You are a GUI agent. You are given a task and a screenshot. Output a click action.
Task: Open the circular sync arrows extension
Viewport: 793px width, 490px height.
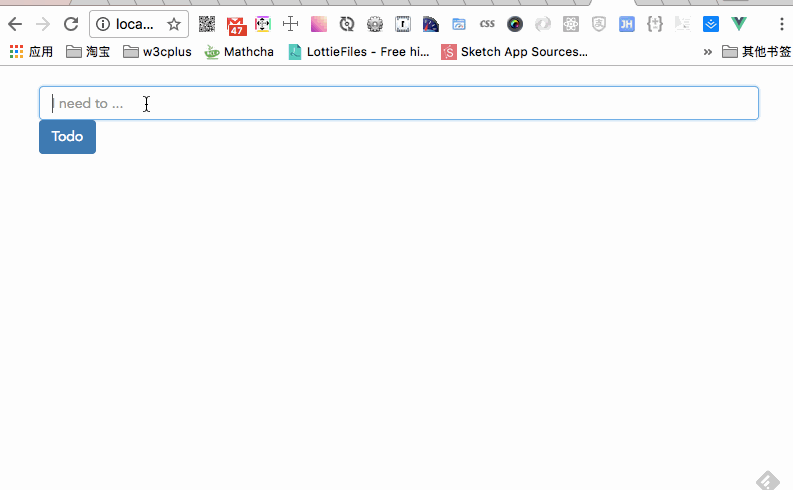347,24
